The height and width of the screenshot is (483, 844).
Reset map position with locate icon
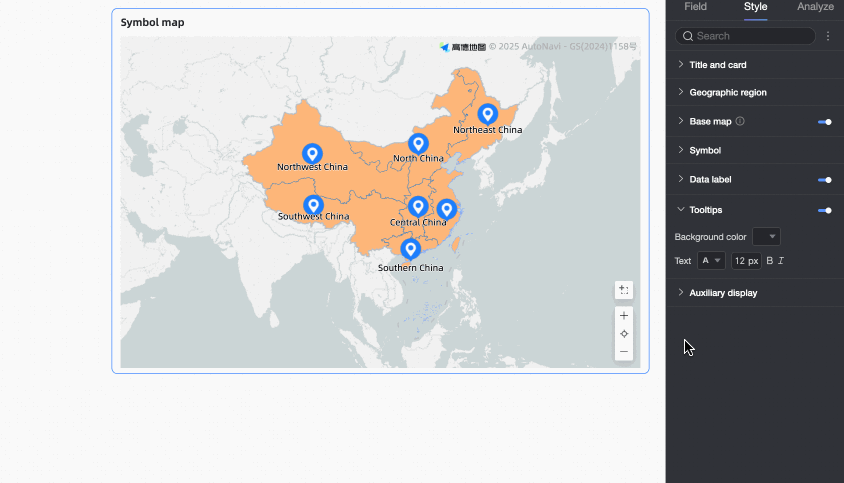point(624,334)
